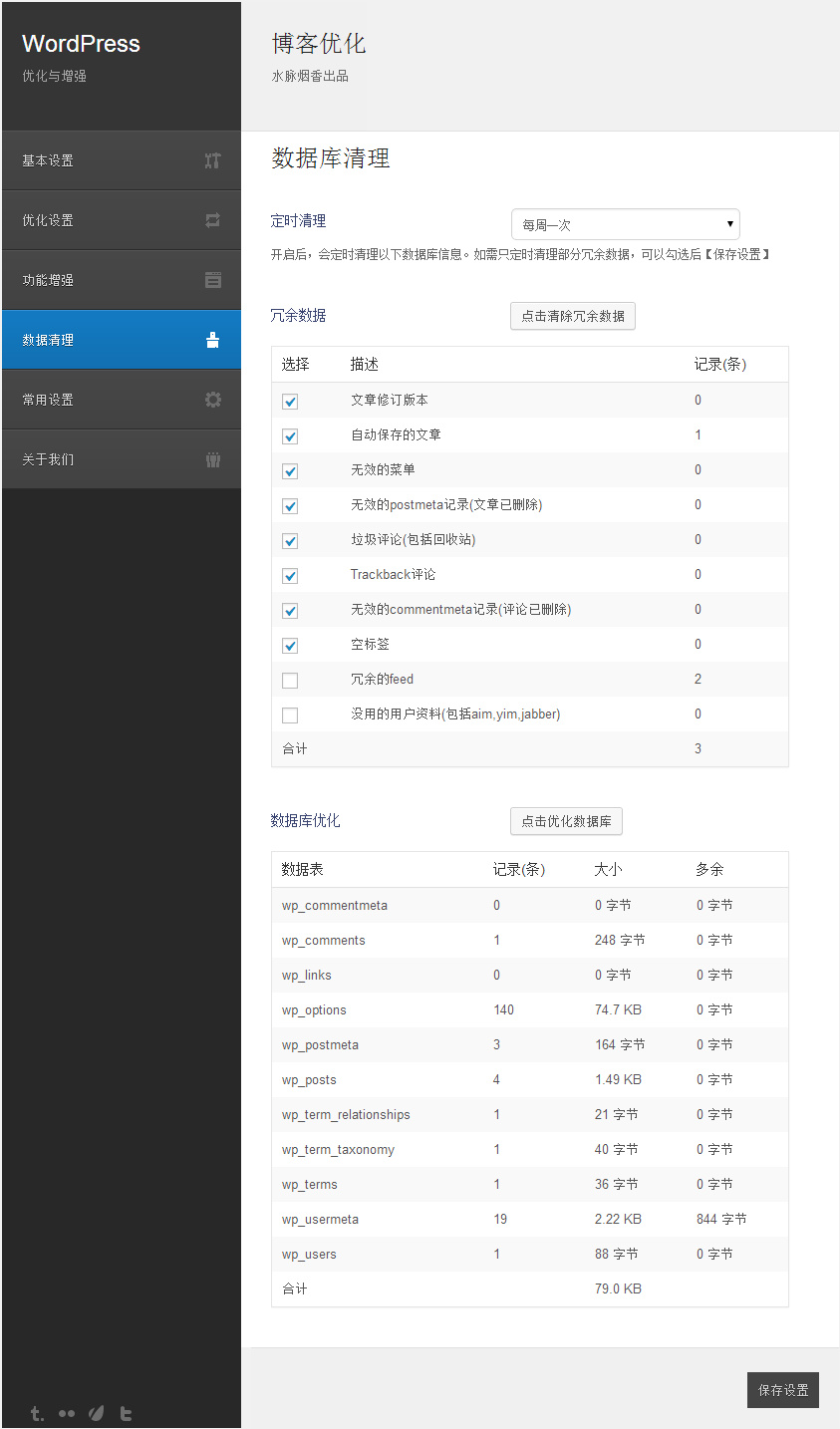Click the wp_postmeta table name
The height and width of the screenshot is (1429, 840).
tap(320, 1045)
